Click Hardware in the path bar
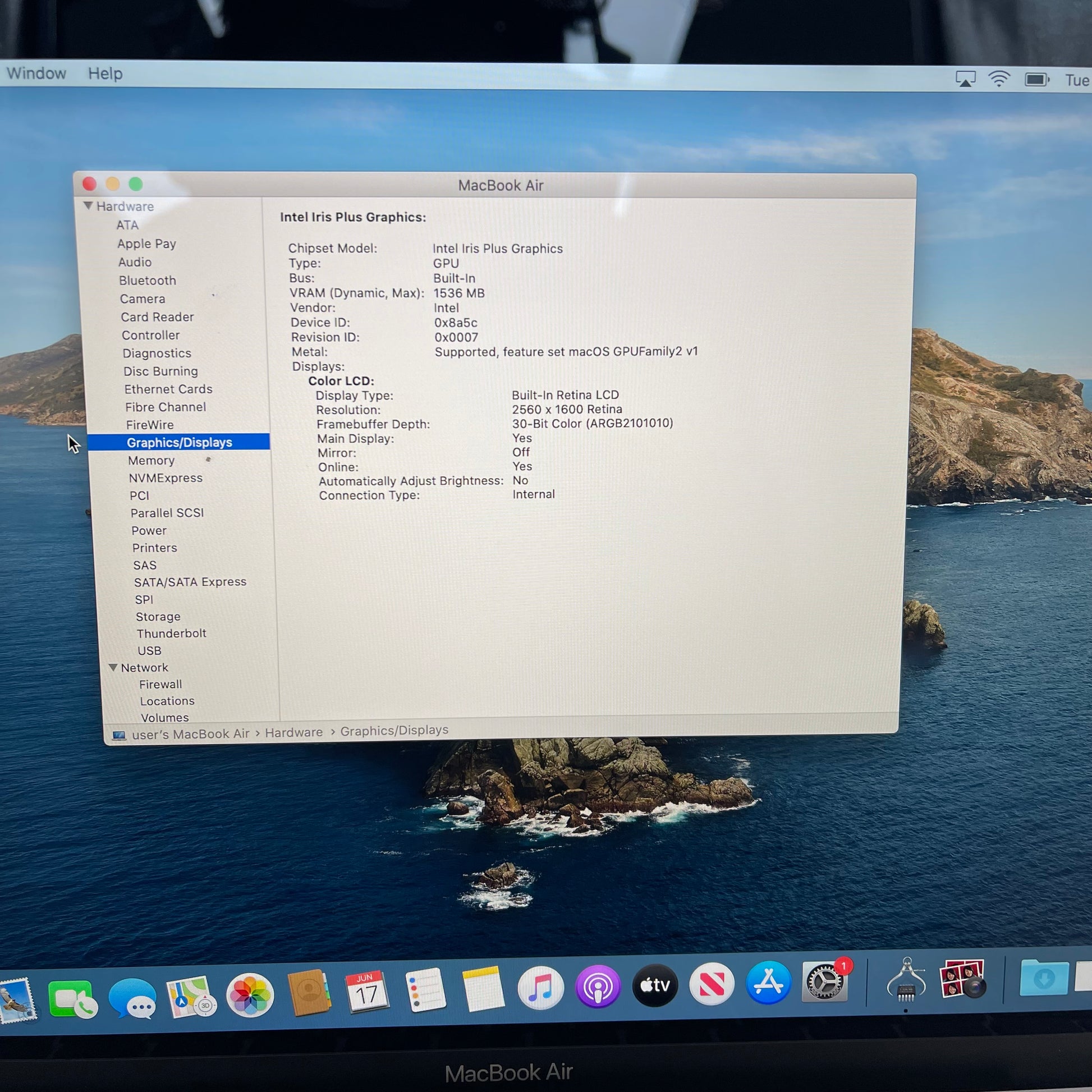 tap(294, 732)
